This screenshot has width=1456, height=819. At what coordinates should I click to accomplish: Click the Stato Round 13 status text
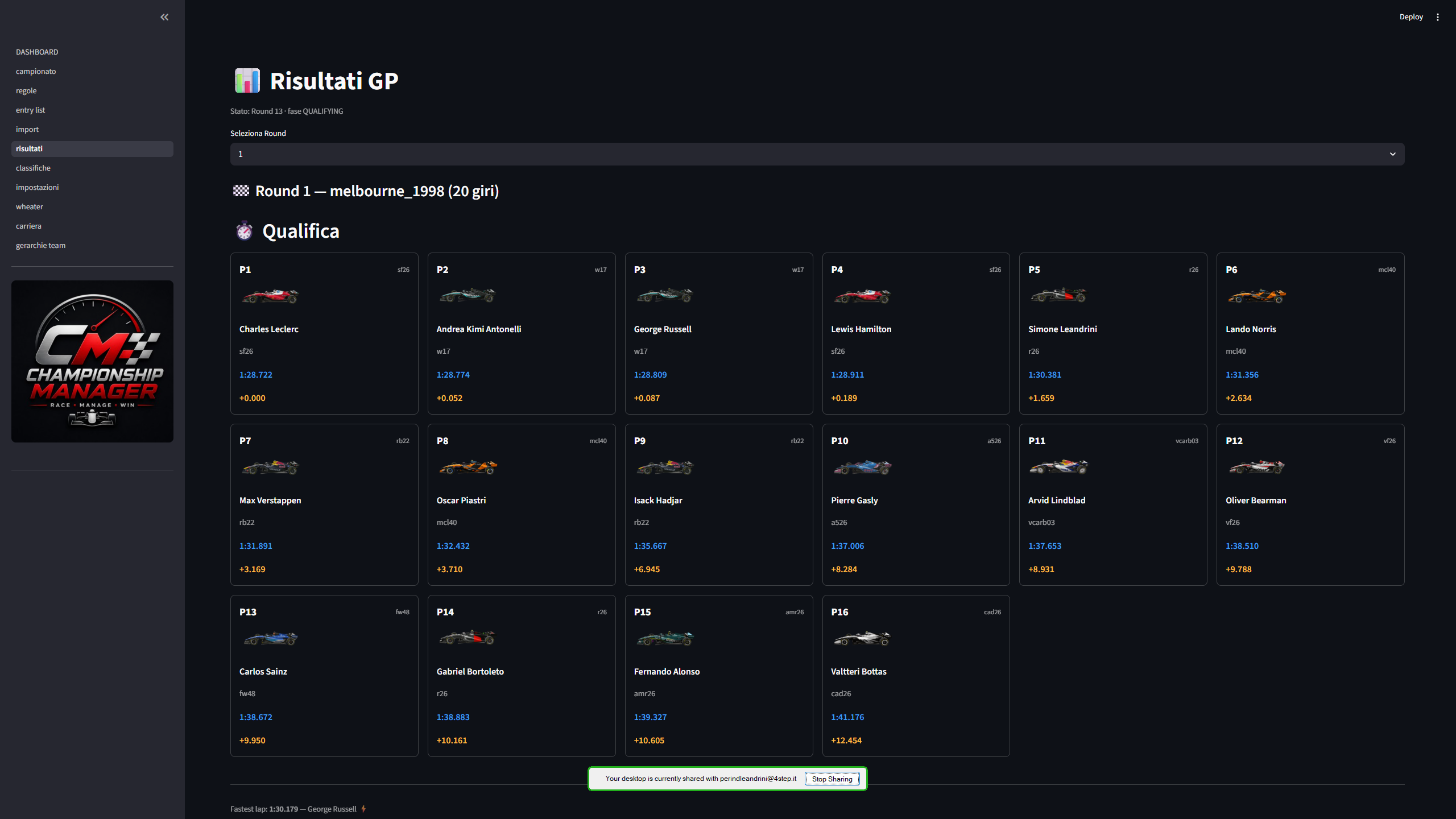[287, 111]
